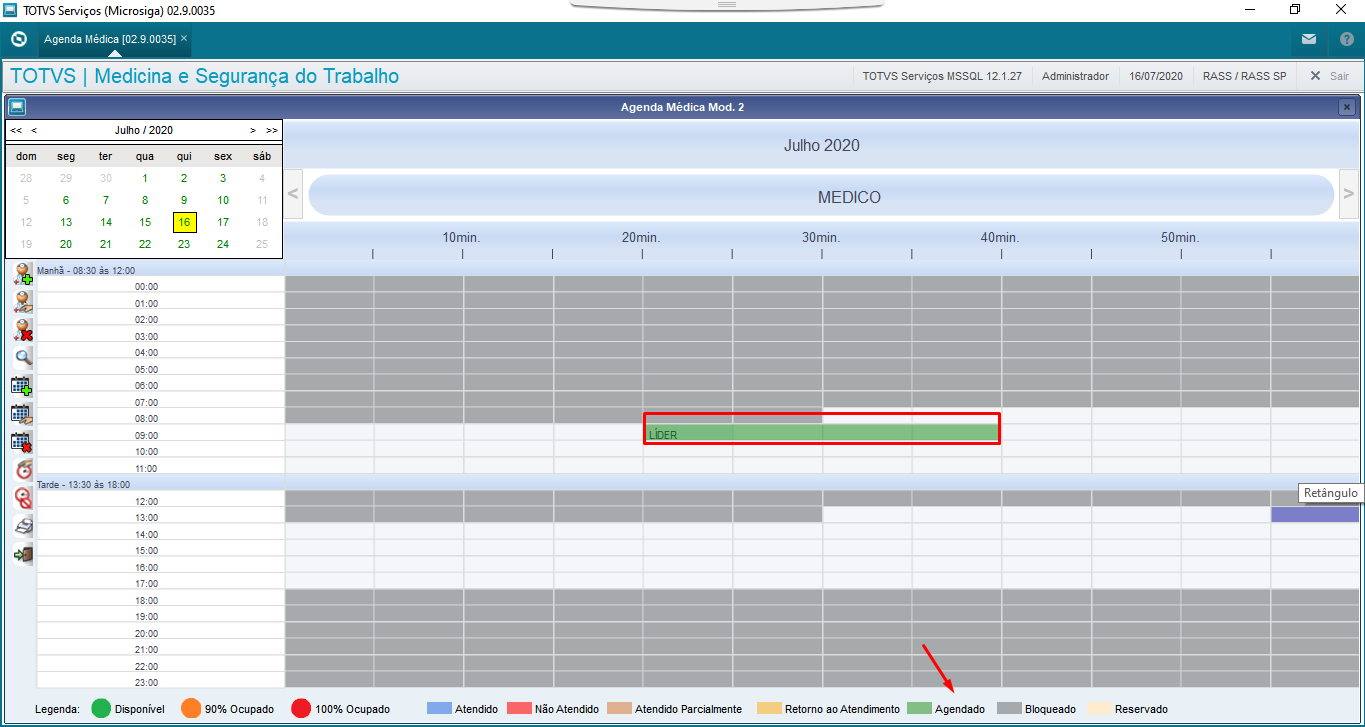Image resolution: width=1365 pixels, height=727 pixels.
Task: Show previous doctor using left arrow beside MEDICO
Action: pos(294,194)
